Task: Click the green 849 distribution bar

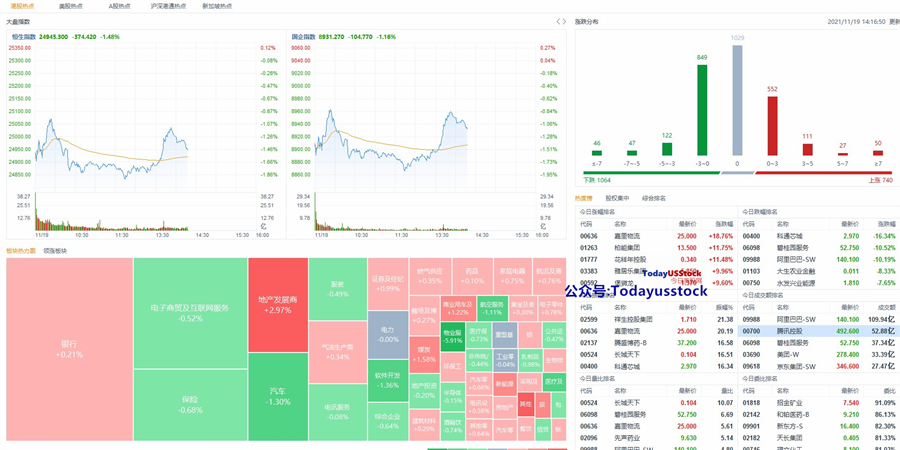Action: tap(702, 110)
